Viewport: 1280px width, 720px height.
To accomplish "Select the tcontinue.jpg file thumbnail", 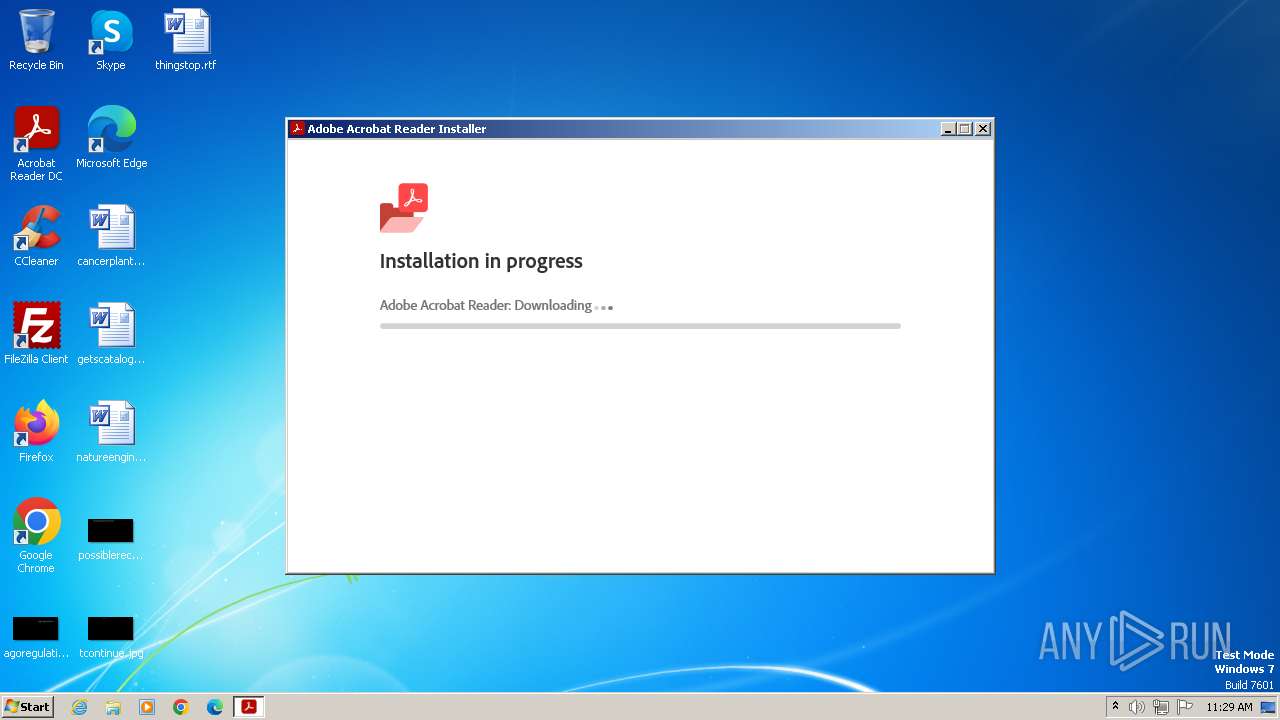I will click(111, 637).
